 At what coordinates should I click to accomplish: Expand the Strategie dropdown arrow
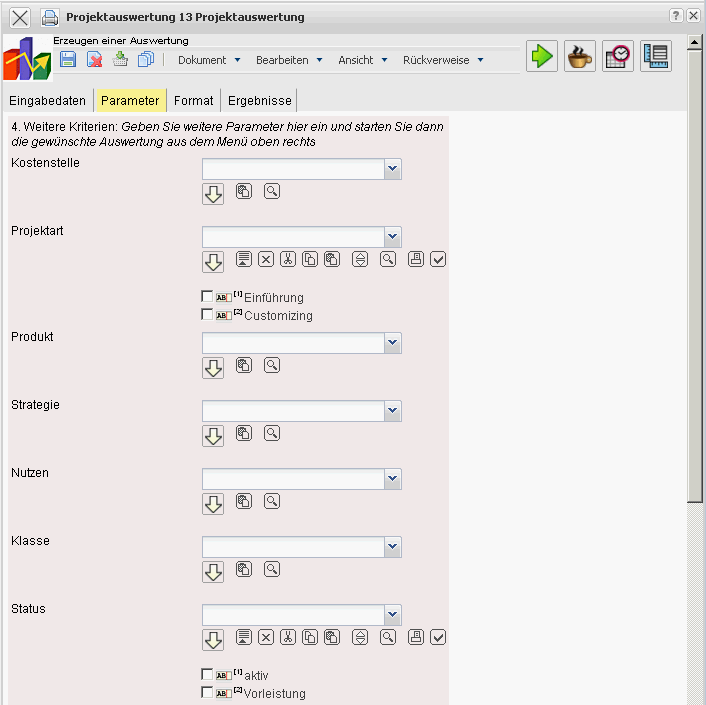click(x=393, y=411)
